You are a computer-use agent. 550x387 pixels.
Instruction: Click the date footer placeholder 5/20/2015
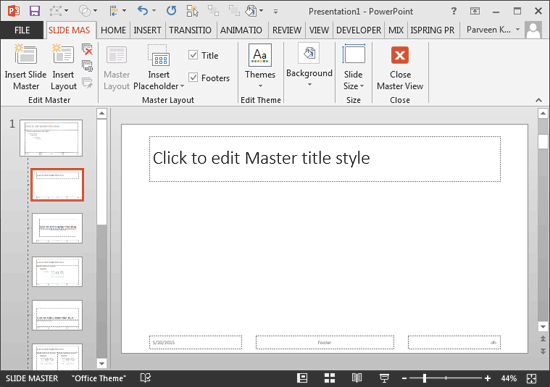(x=195, y=342)
